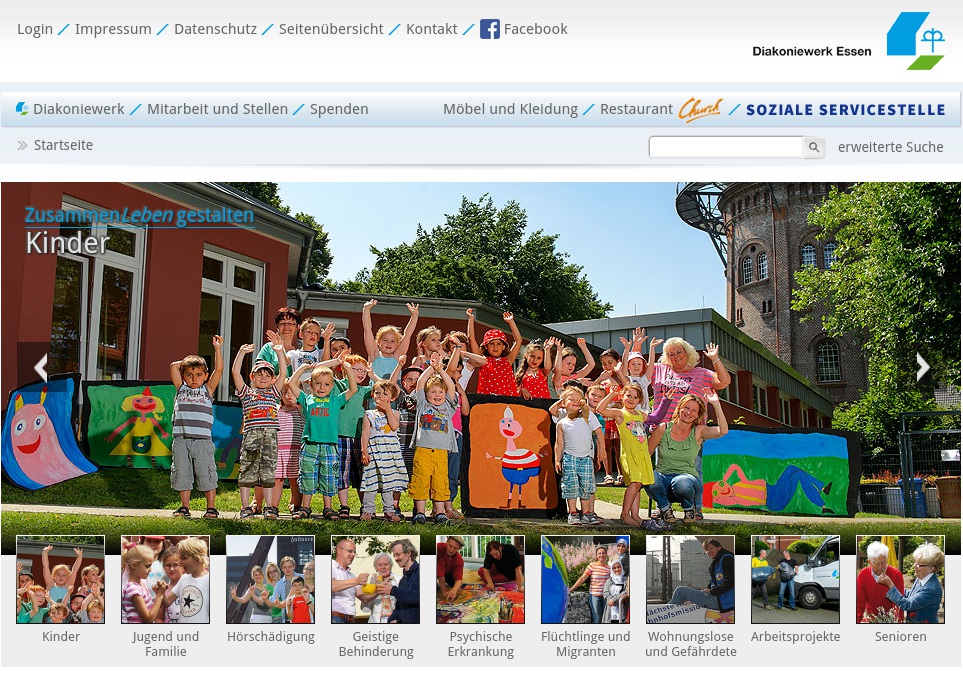963x700 pixels.
Task: Click the small Diakoniewerk menu icon
Action: 22,109
